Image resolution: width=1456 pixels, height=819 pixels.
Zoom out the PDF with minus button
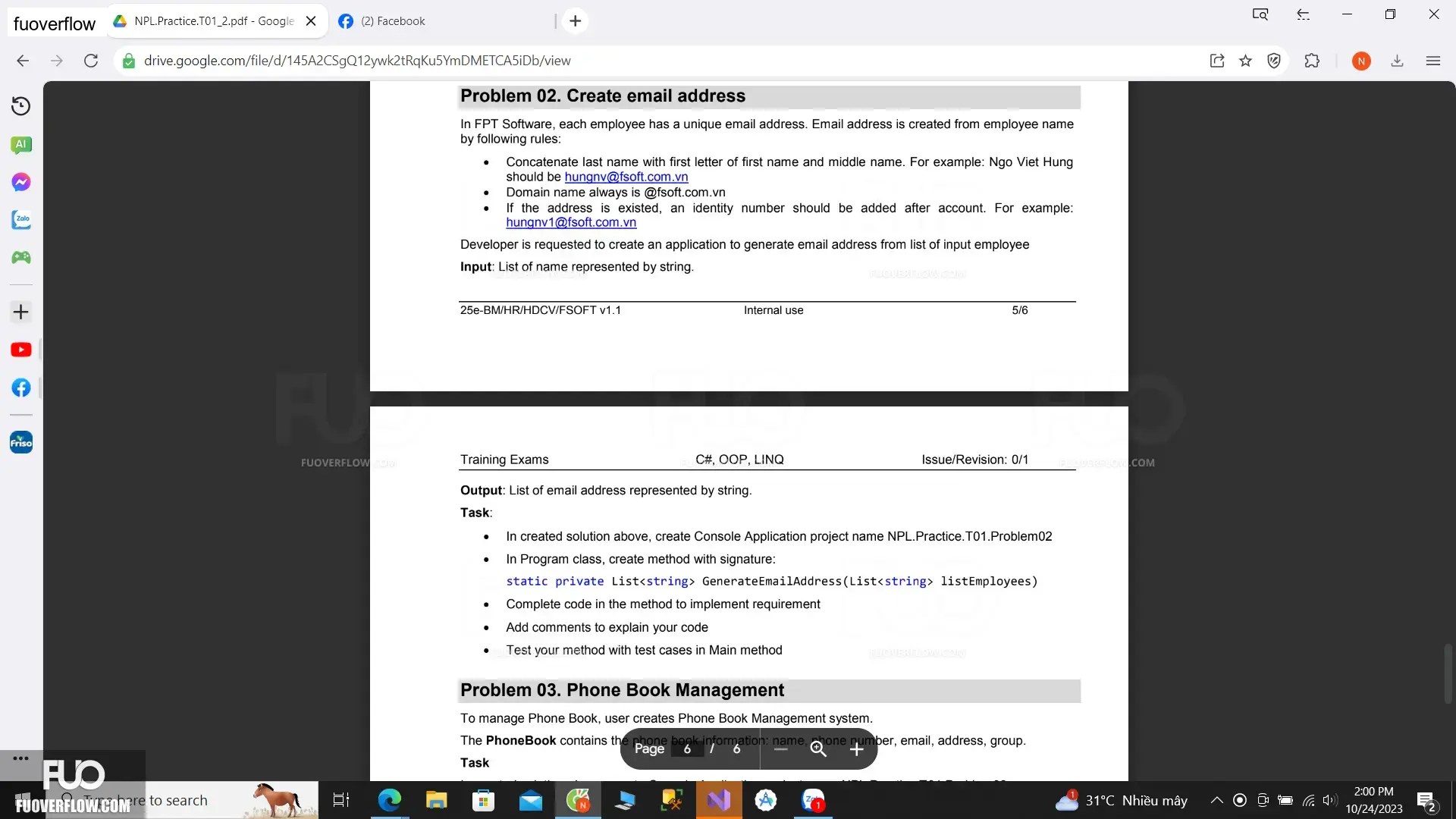[x=781, y=749]
